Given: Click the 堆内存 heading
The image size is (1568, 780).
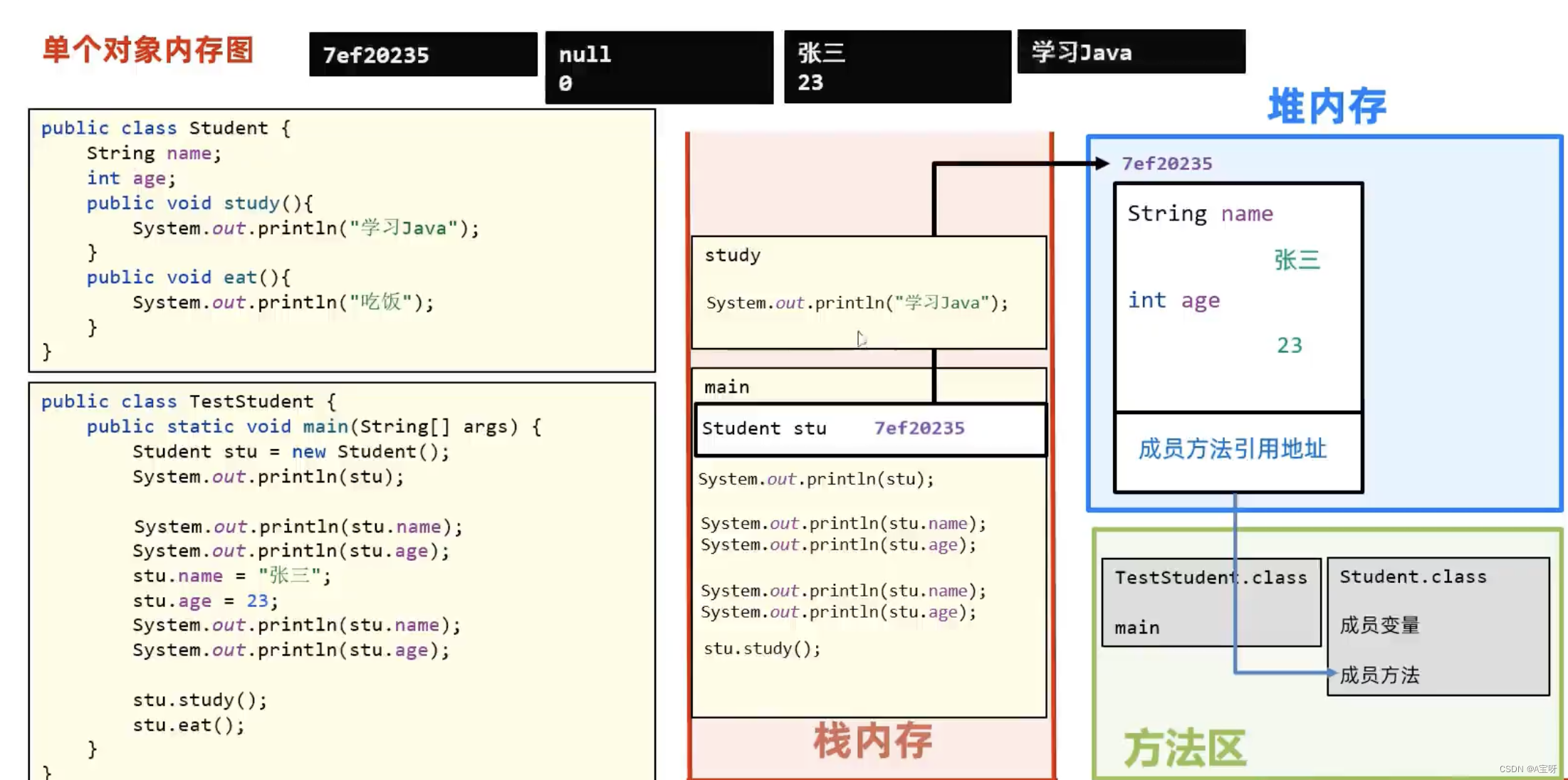Looking at the screenshot, I should pos(1327,107).
